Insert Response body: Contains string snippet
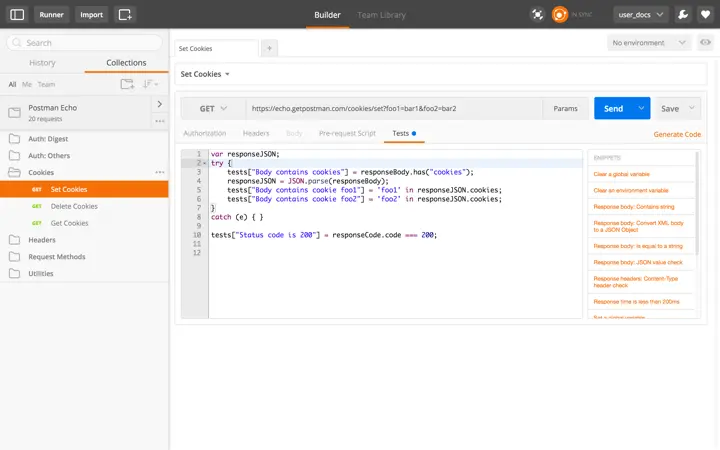The image size is (720, 450). 634,207
